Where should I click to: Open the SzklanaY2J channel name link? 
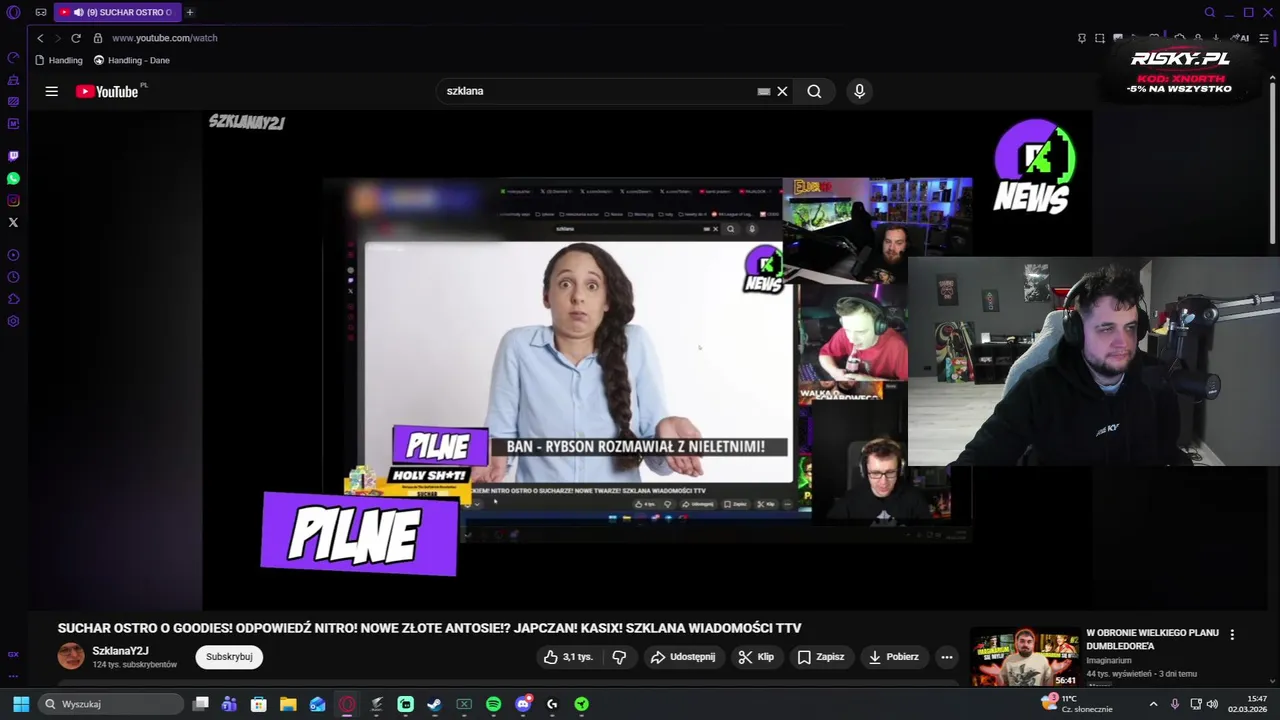click(120, 651)
